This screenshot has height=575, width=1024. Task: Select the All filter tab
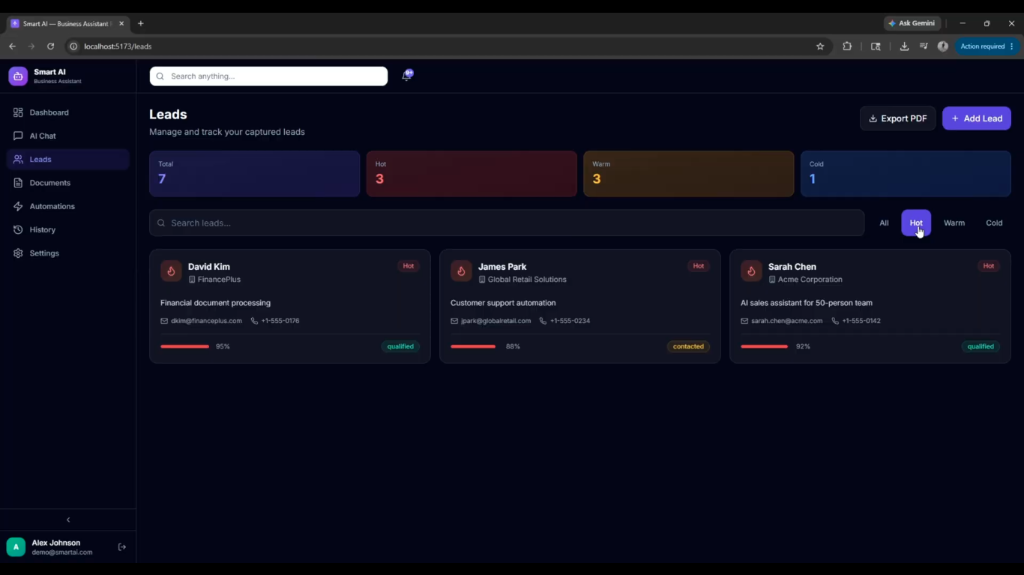click(x=884, y=223)
